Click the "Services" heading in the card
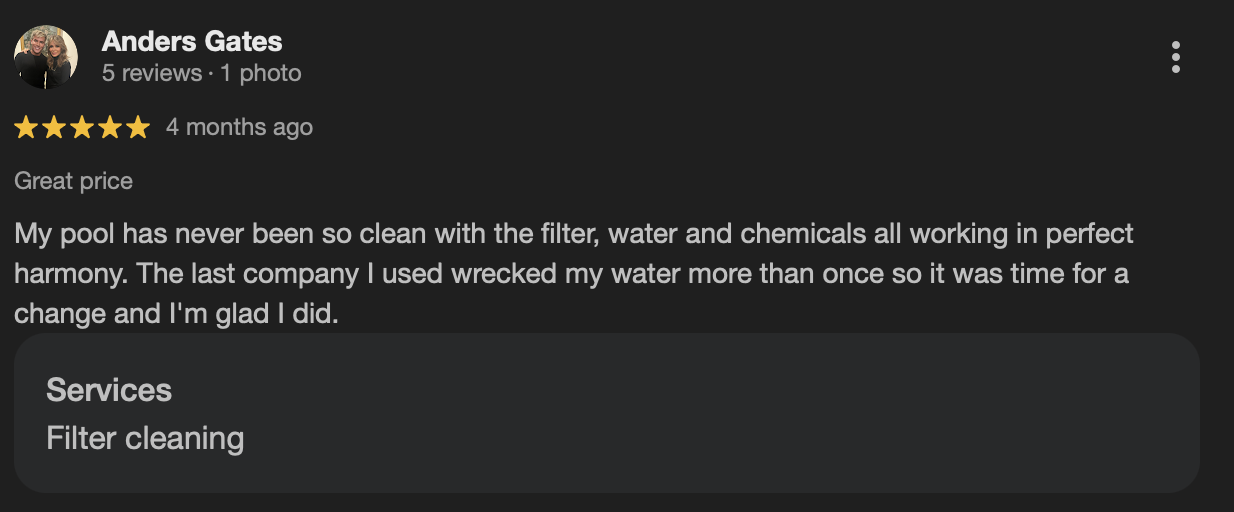1234x512 pixels. pyautogui.click(x=109, y=390)
